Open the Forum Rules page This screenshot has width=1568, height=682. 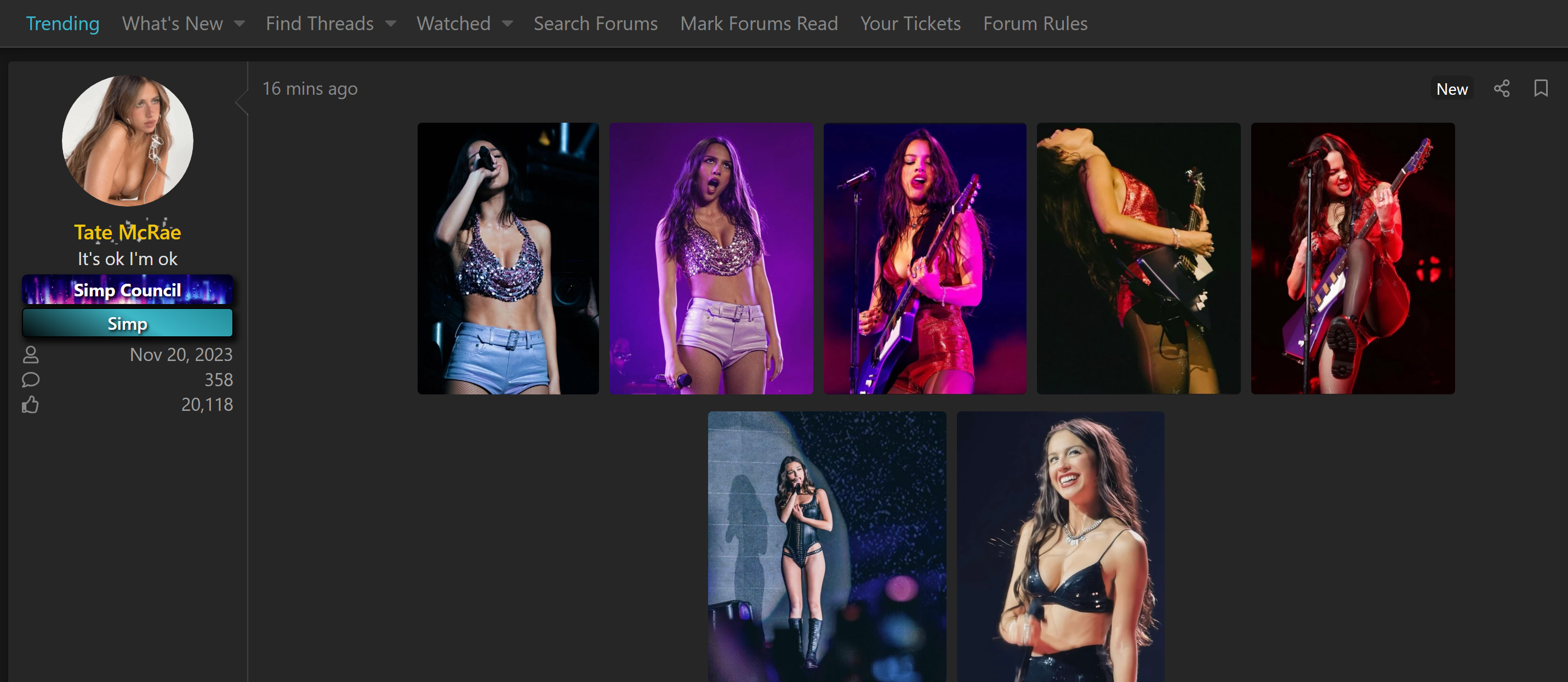[x=1035, y=24]
